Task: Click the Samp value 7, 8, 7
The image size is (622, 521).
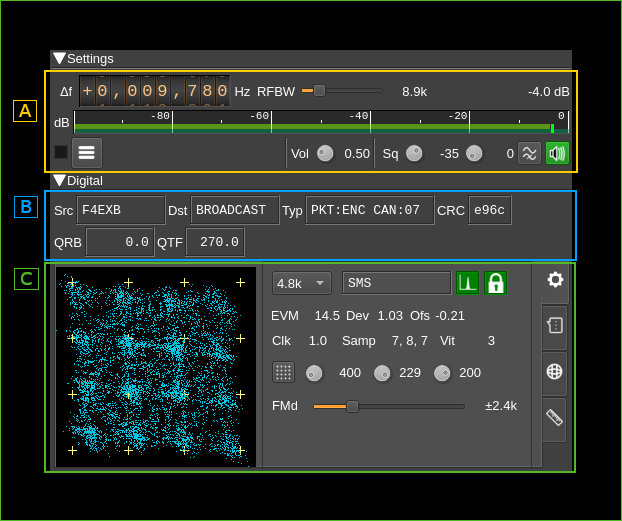Action: (x=410, y=341)
